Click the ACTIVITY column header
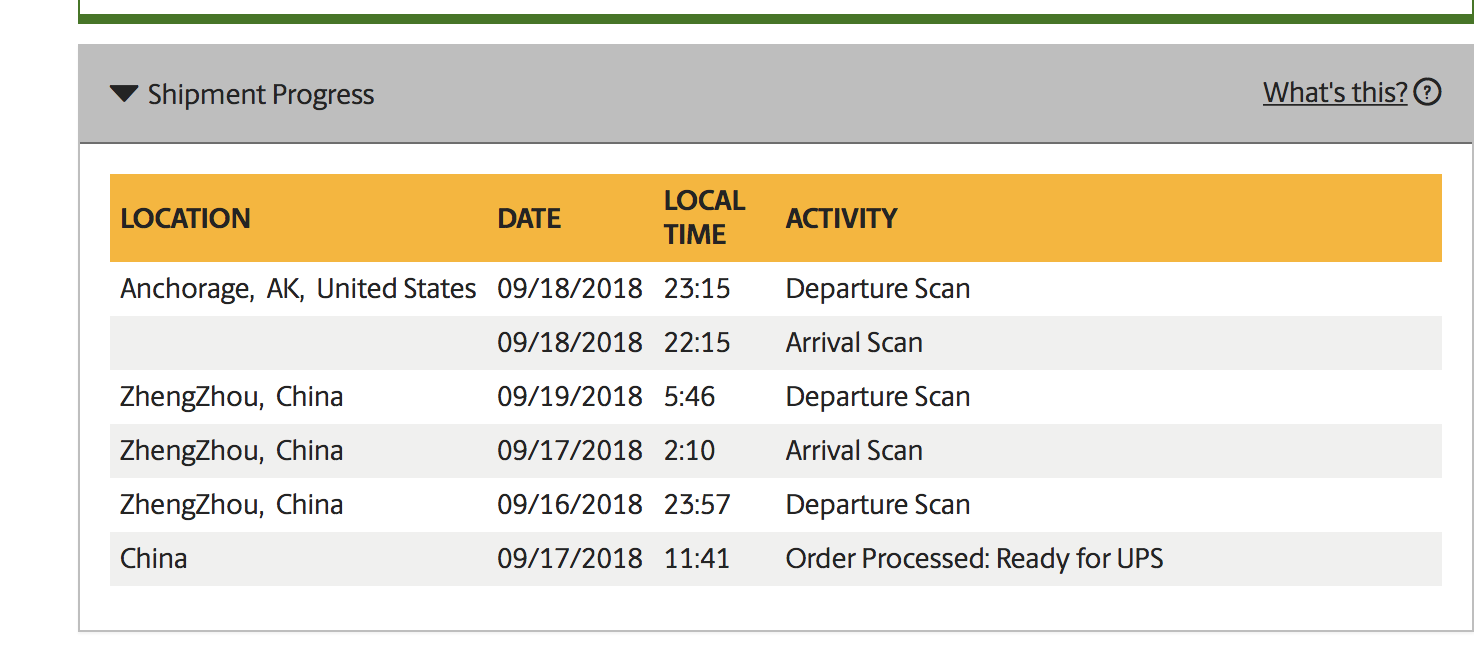Image resolution: width=1474 pixels, height=646 pixels. (x=841, y=218)
